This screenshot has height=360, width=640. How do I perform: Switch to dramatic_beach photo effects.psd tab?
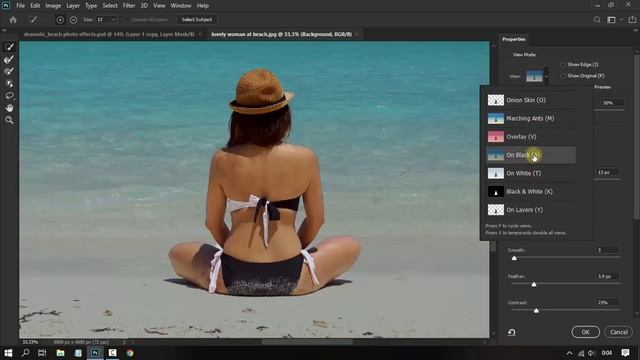click(109, 34)
